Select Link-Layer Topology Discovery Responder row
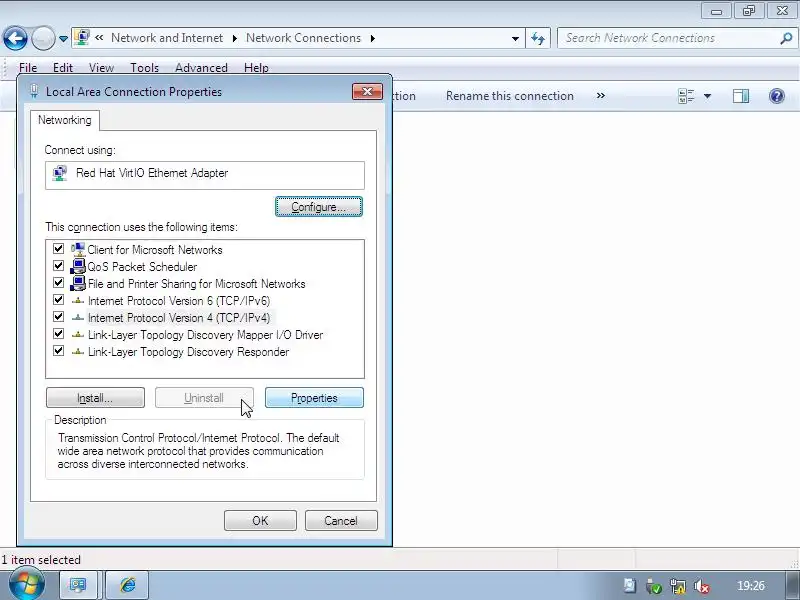The image size is (800, 600). click(188, 352)
